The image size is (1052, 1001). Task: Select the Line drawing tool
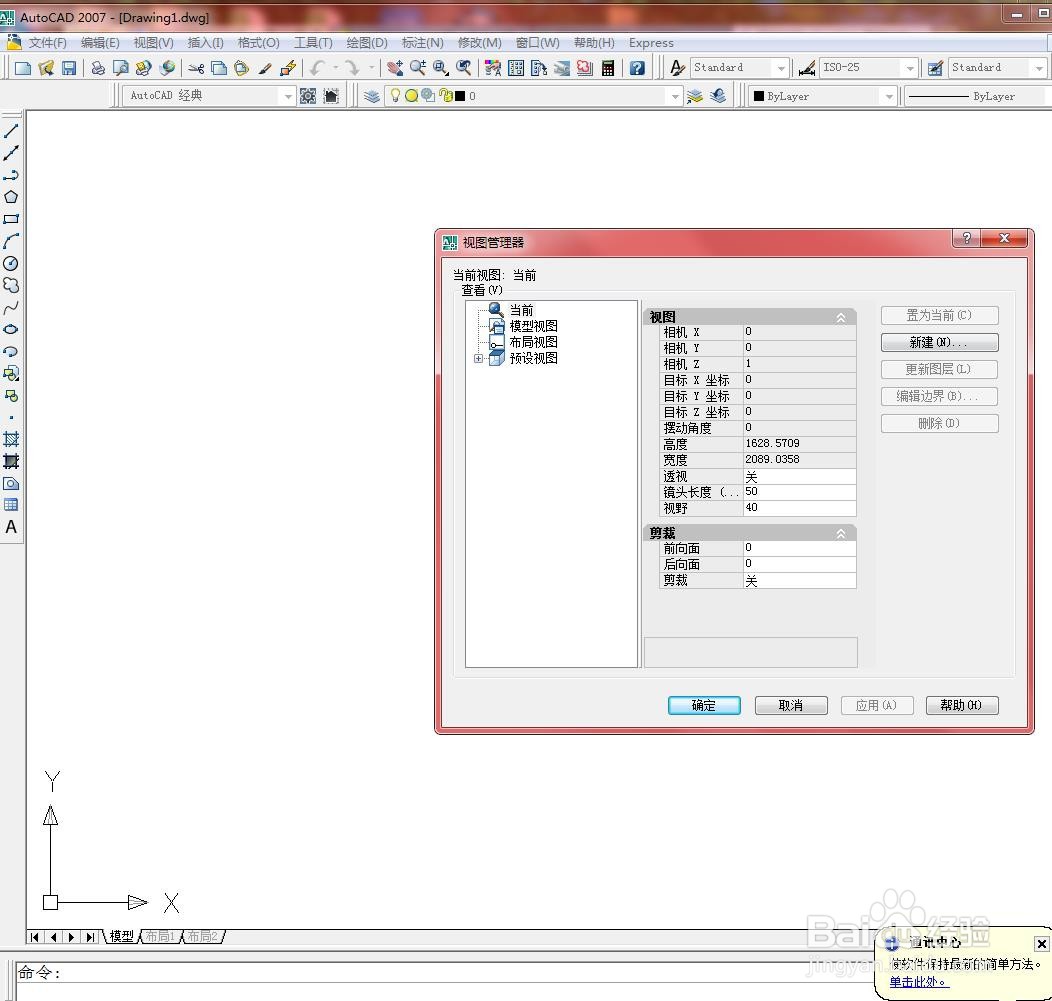coord(11,131)
